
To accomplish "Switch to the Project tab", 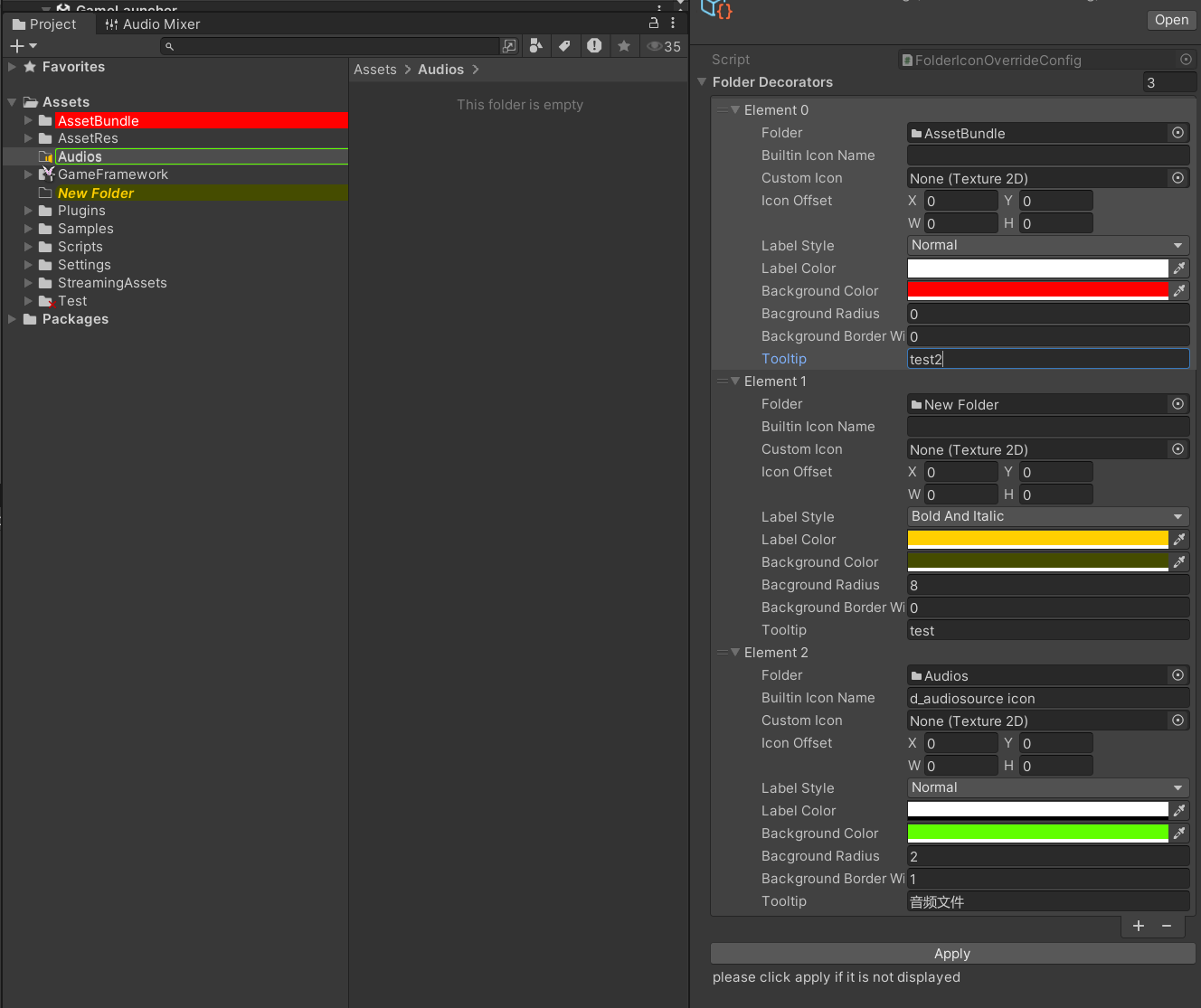I will tap(44, 24).
